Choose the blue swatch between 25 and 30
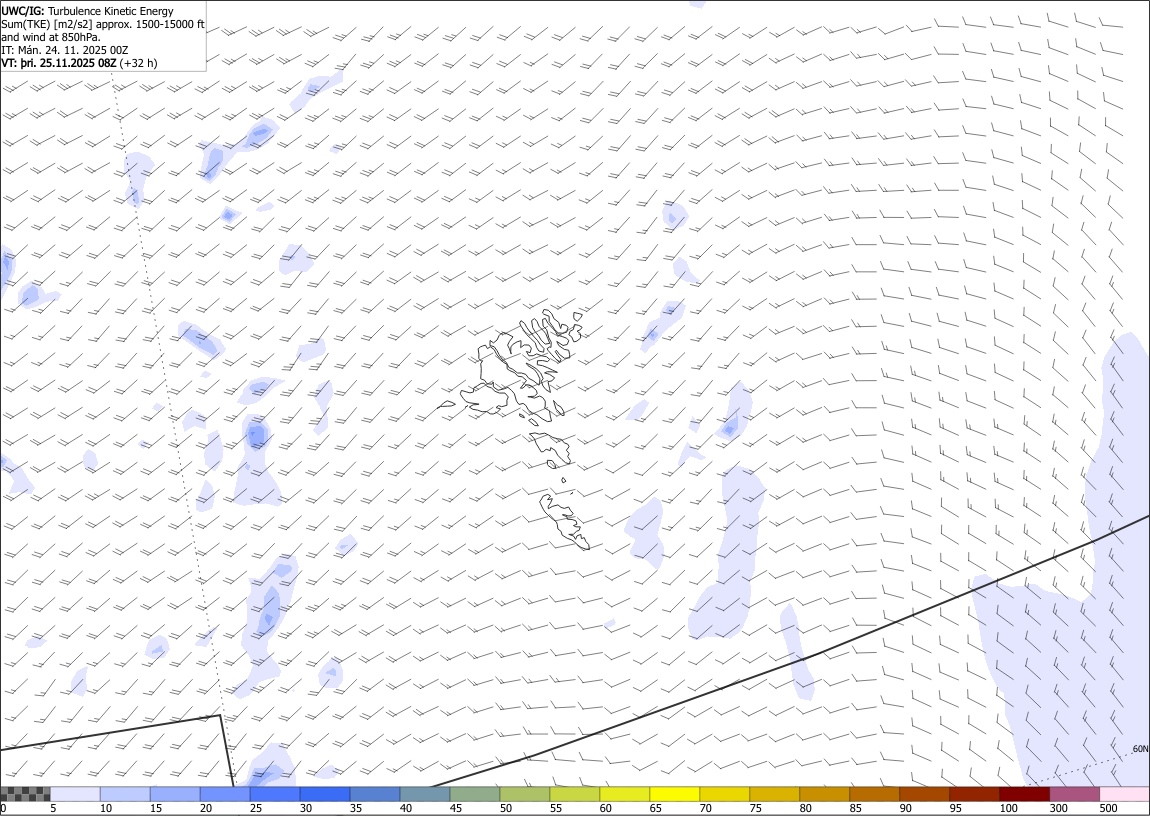 point(275,794)
